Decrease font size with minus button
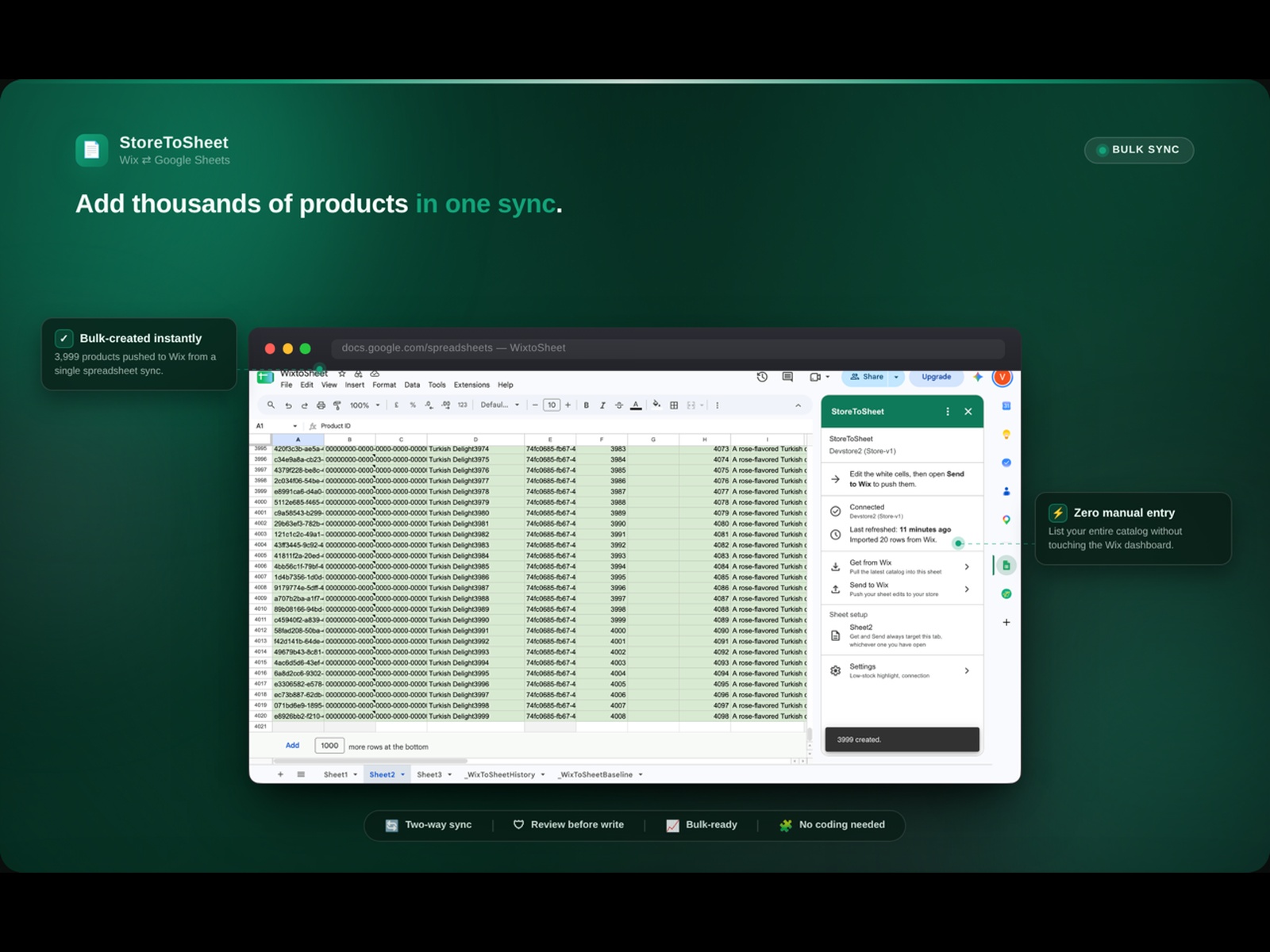Image resolution: width=1270 pixels, height=952 pixels. point(535,405)
